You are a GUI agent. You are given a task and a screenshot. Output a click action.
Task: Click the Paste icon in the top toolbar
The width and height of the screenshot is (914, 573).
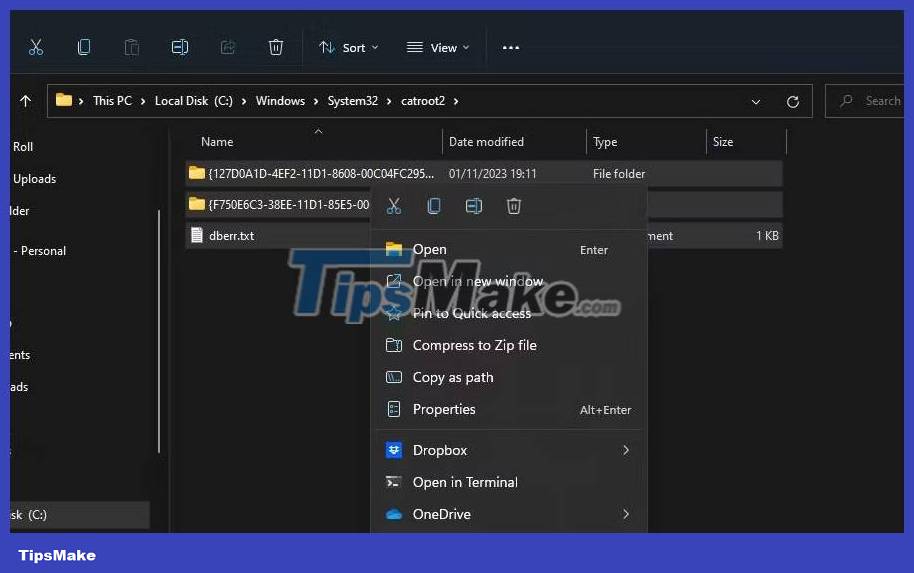[132, 47]
